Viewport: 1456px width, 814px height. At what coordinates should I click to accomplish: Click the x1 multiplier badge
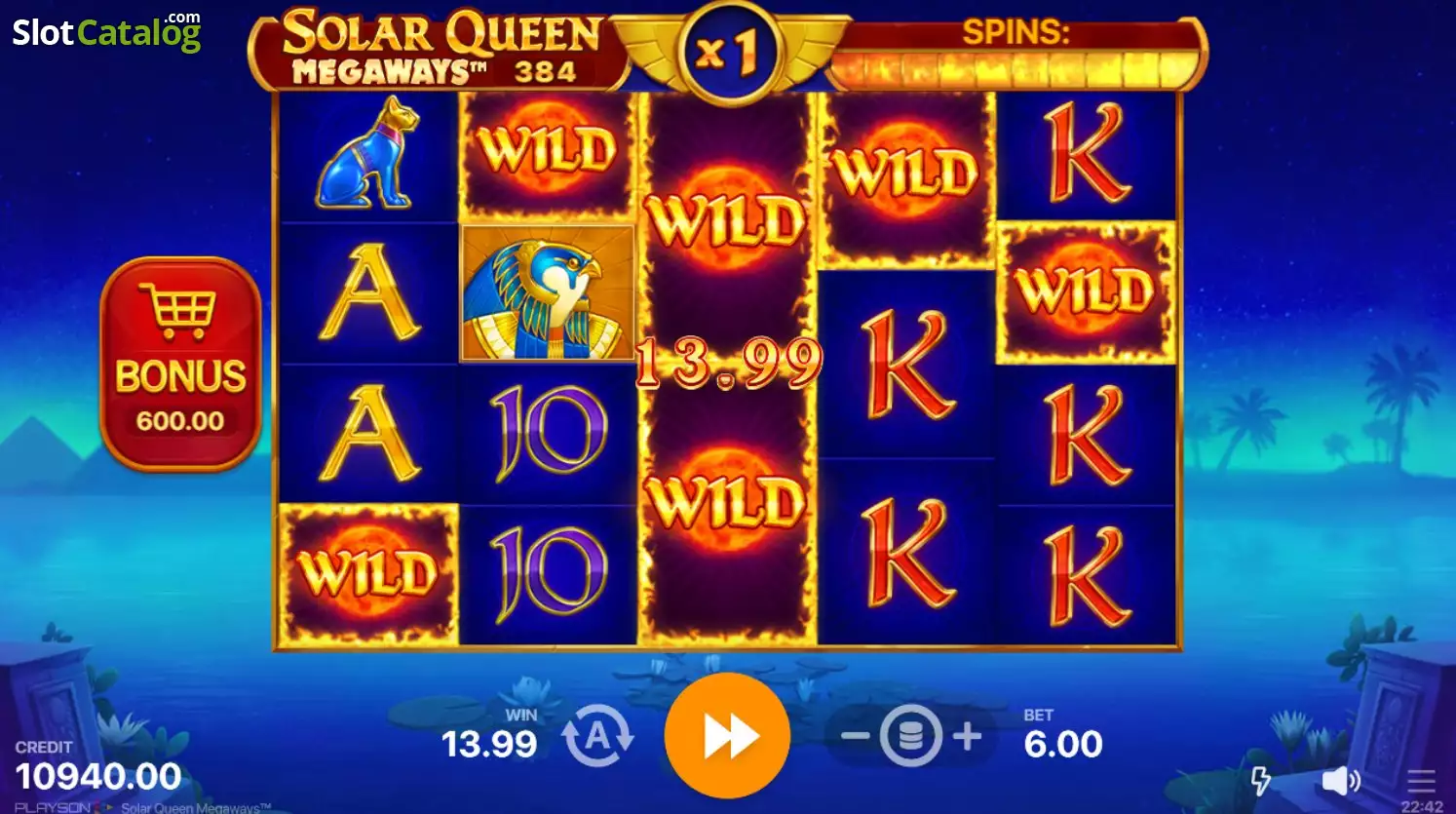[728, 51]
